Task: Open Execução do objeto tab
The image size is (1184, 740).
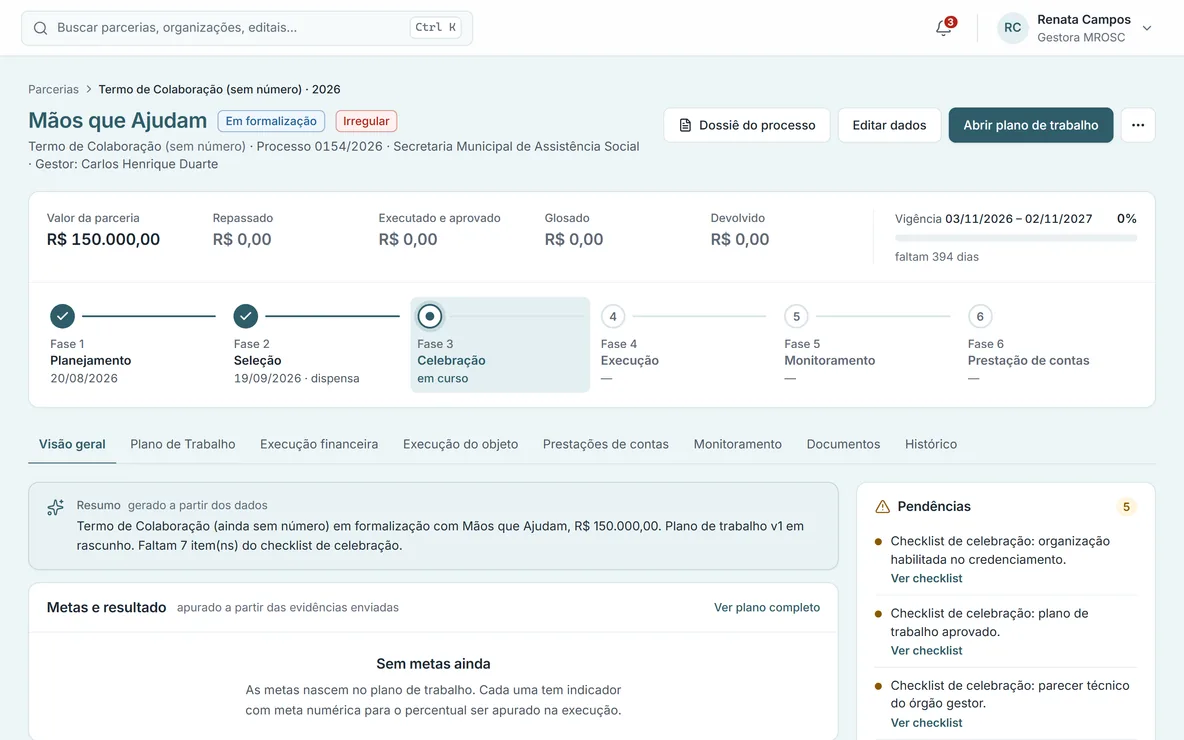Action: click(461, 444)
